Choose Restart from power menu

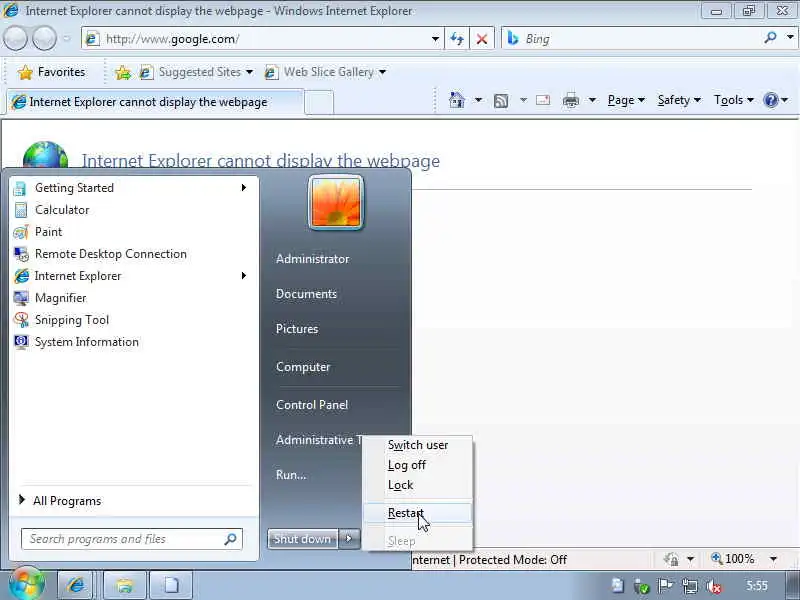(417, 513)
